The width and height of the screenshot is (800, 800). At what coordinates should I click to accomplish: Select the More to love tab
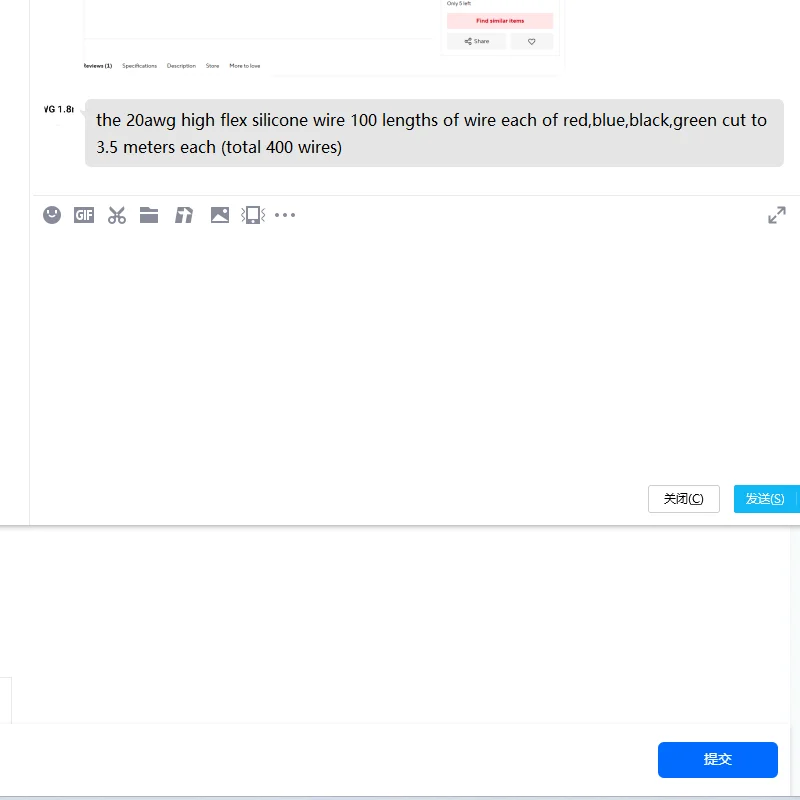click(245, 66)
